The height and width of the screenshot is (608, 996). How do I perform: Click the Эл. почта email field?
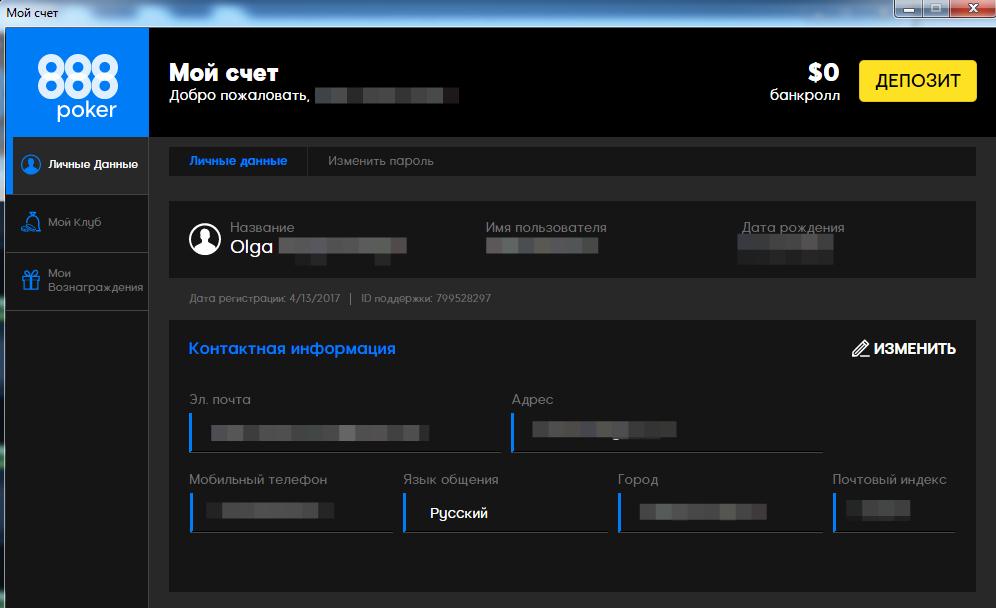345,433
